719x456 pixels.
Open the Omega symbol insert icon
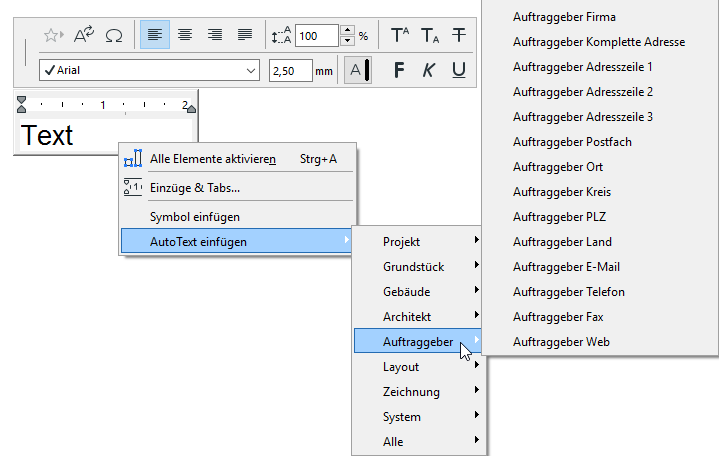tap(114, 35)
